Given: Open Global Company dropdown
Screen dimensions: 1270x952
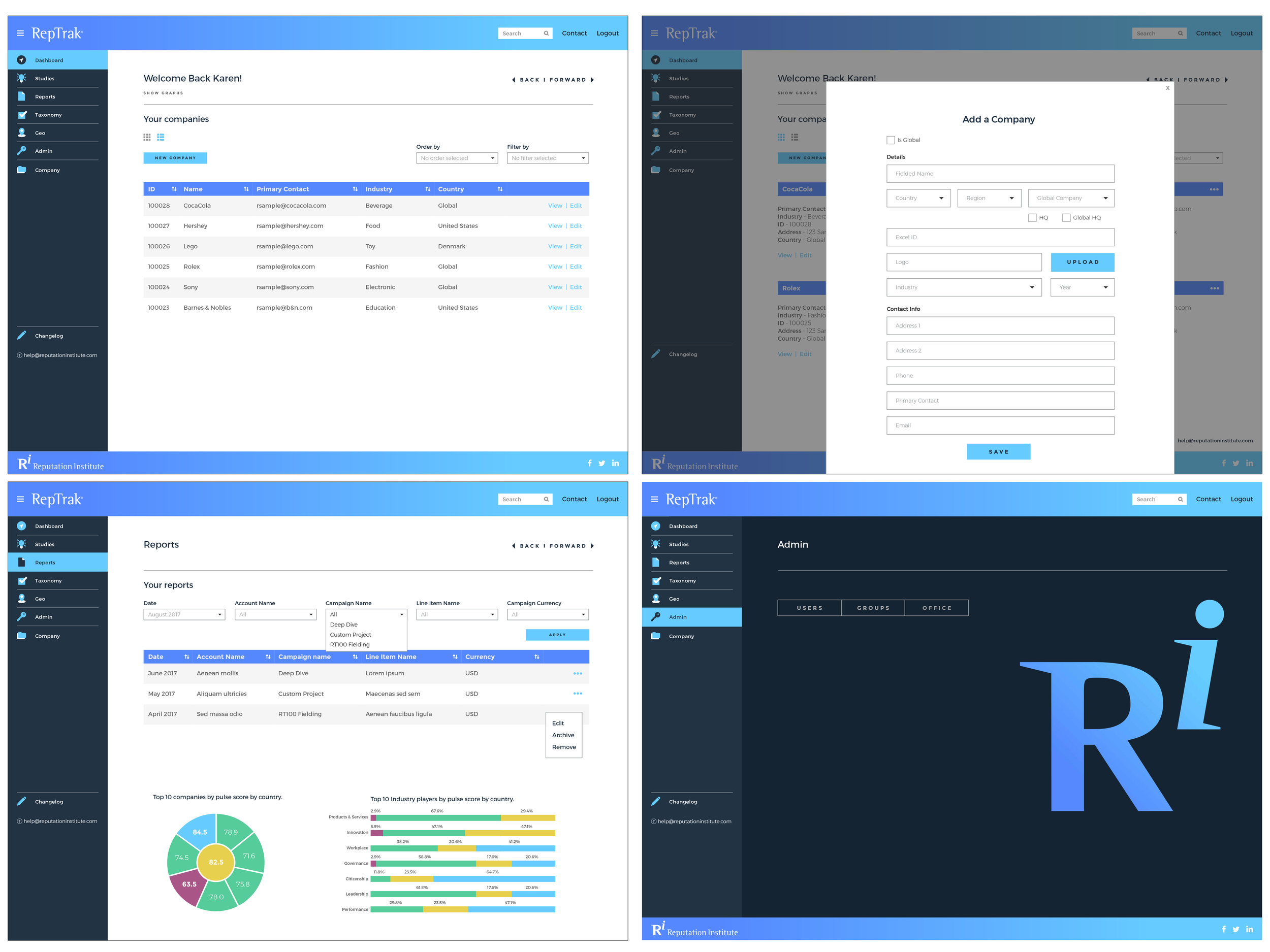Looking at the screenshot, I should (x=1071, y=198).
